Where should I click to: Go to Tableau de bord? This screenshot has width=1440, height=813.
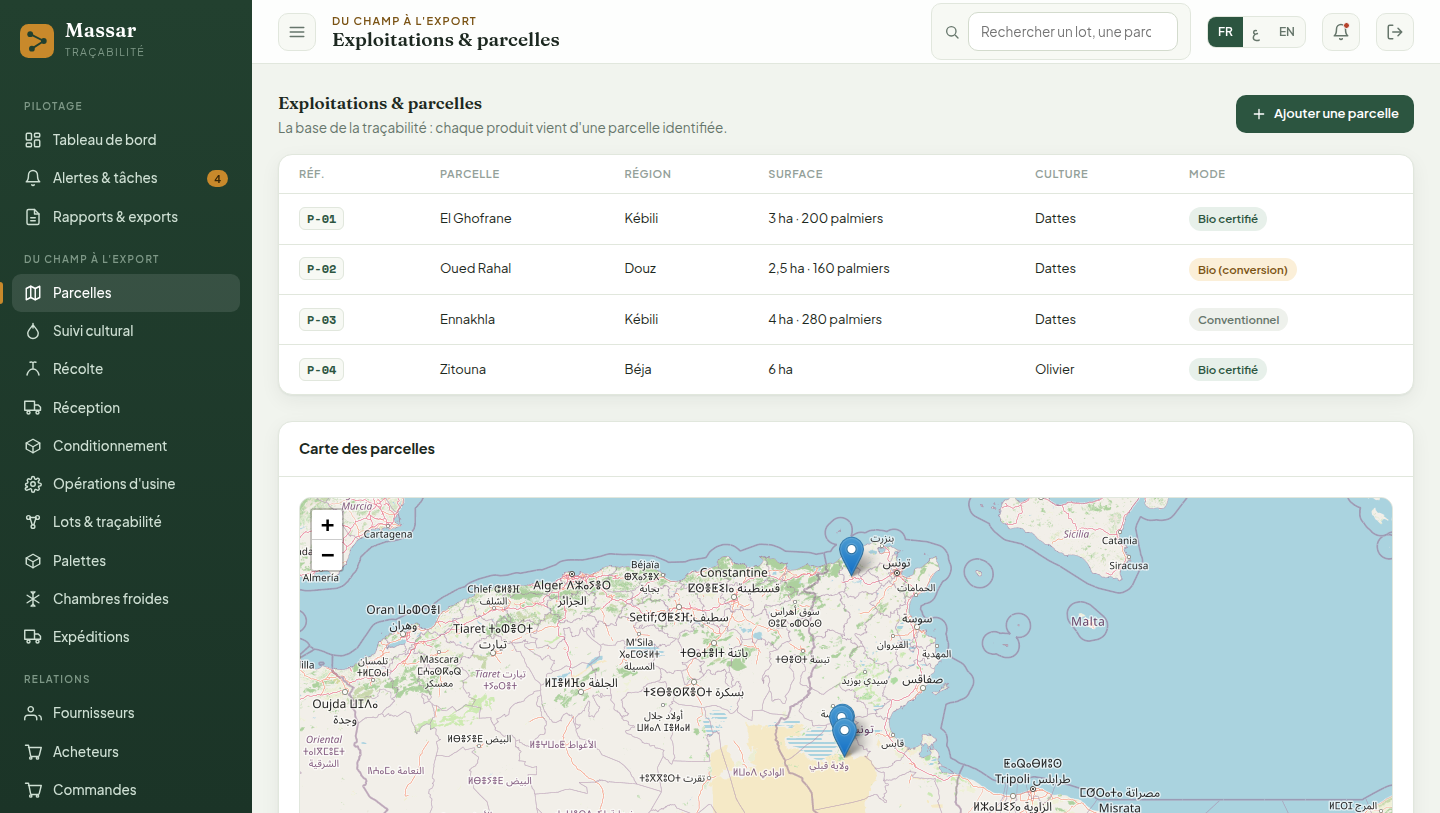[x=126, y=140]
